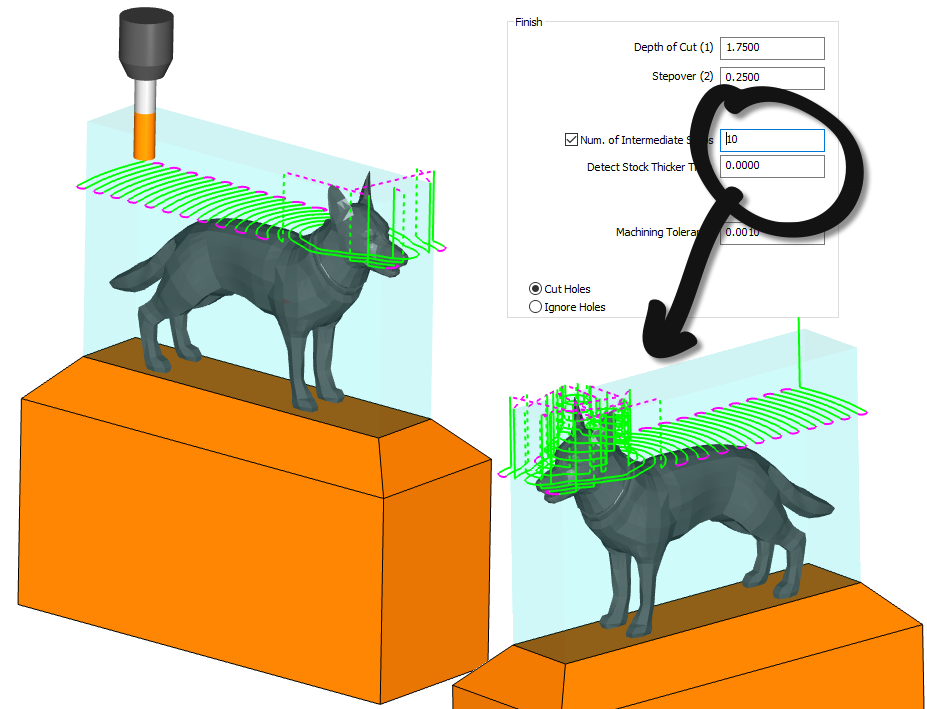Select the Ignore Holes radio button
927x709 pixels.
point(534,307)
